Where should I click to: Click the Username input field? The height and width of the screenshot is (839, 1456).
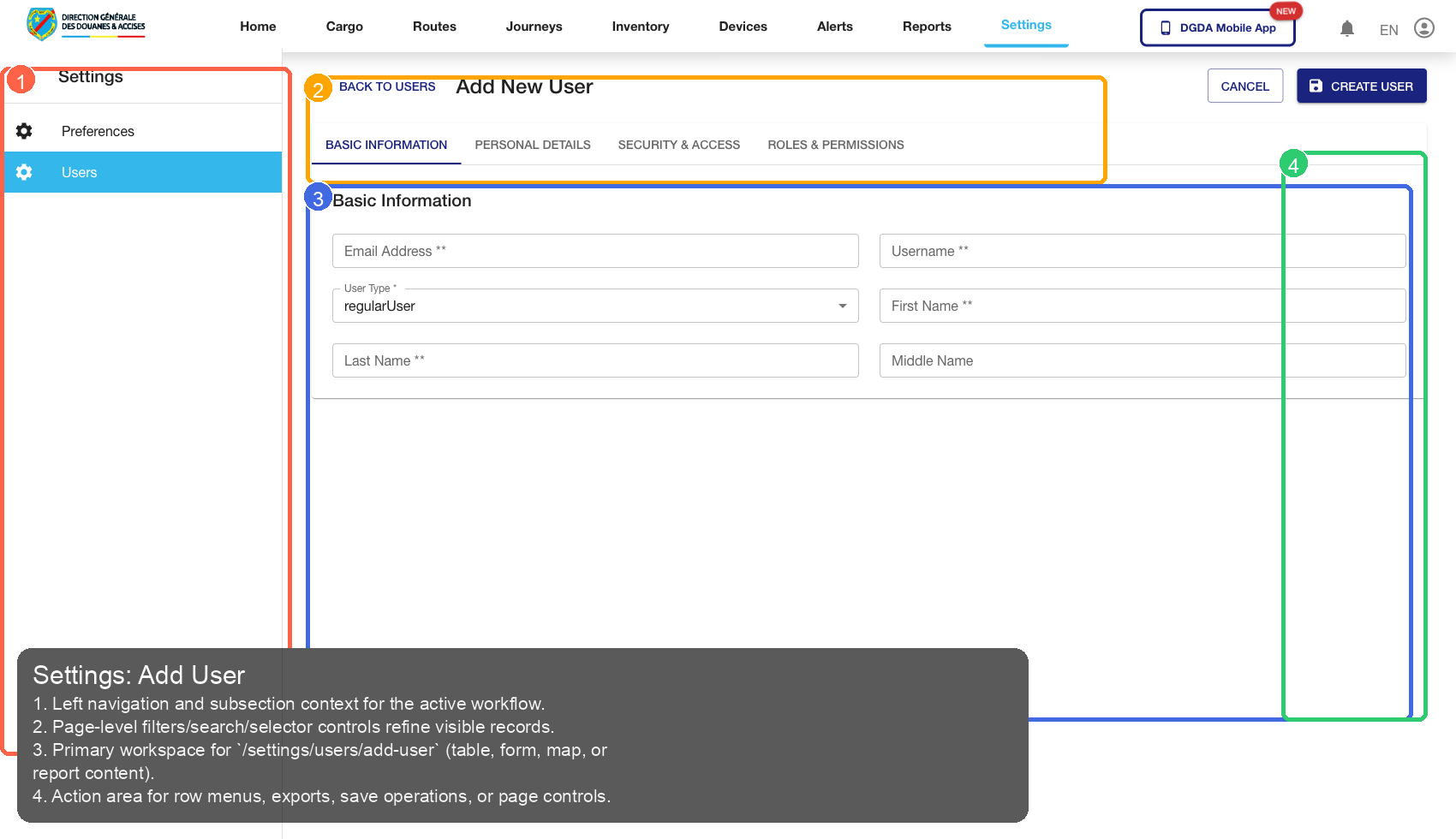coord(1142,251)
